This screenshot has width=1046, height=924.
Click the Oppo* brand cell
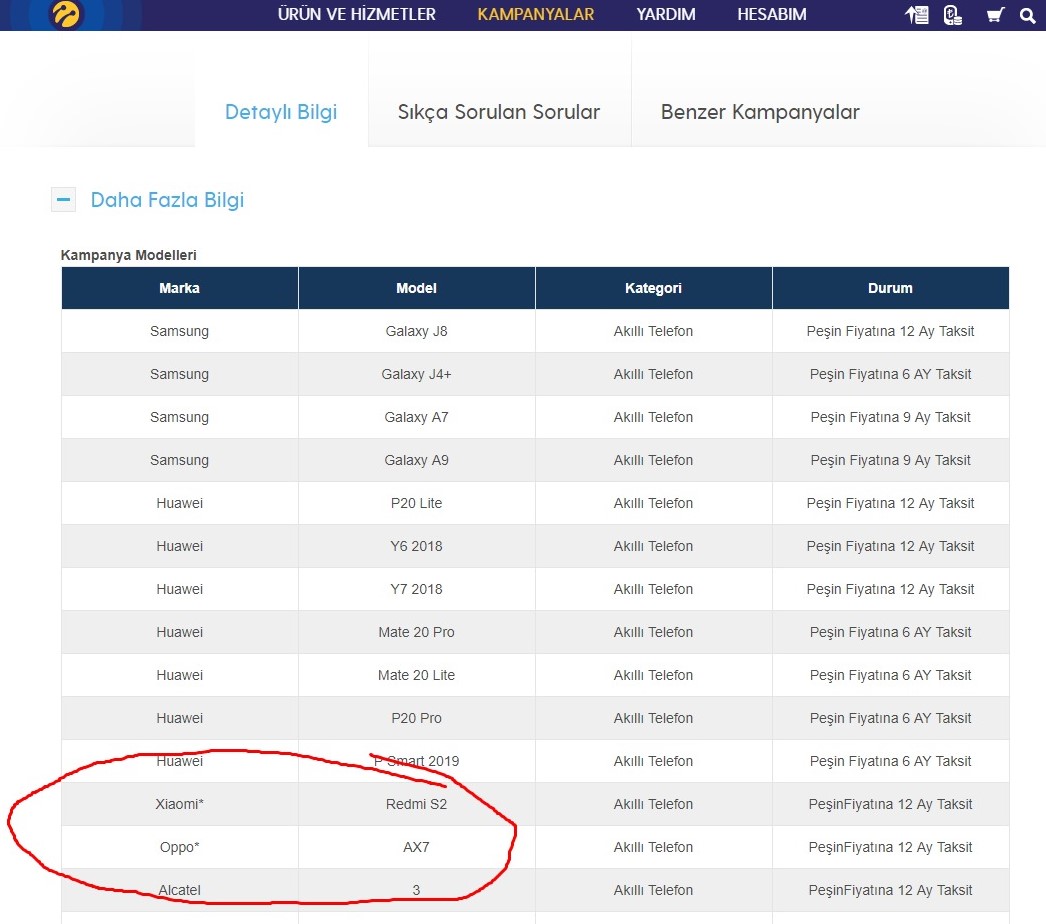click(179, 847)
